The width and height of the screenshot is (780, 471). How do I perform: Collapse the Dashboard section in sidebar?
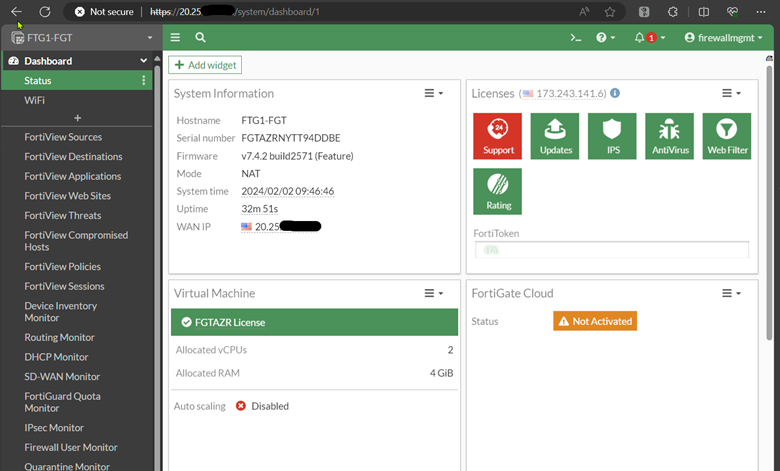(x=144, y=61)
